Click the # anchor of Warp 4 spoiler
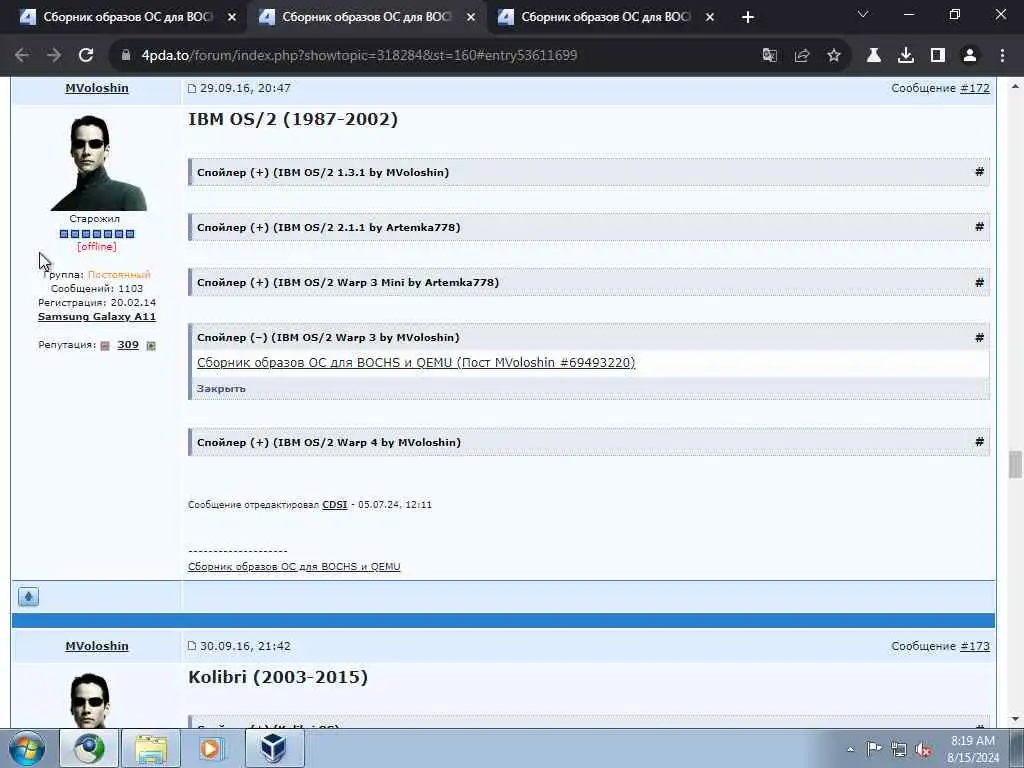The height and width of the screenshot is (768, 1024). (979, 441)
